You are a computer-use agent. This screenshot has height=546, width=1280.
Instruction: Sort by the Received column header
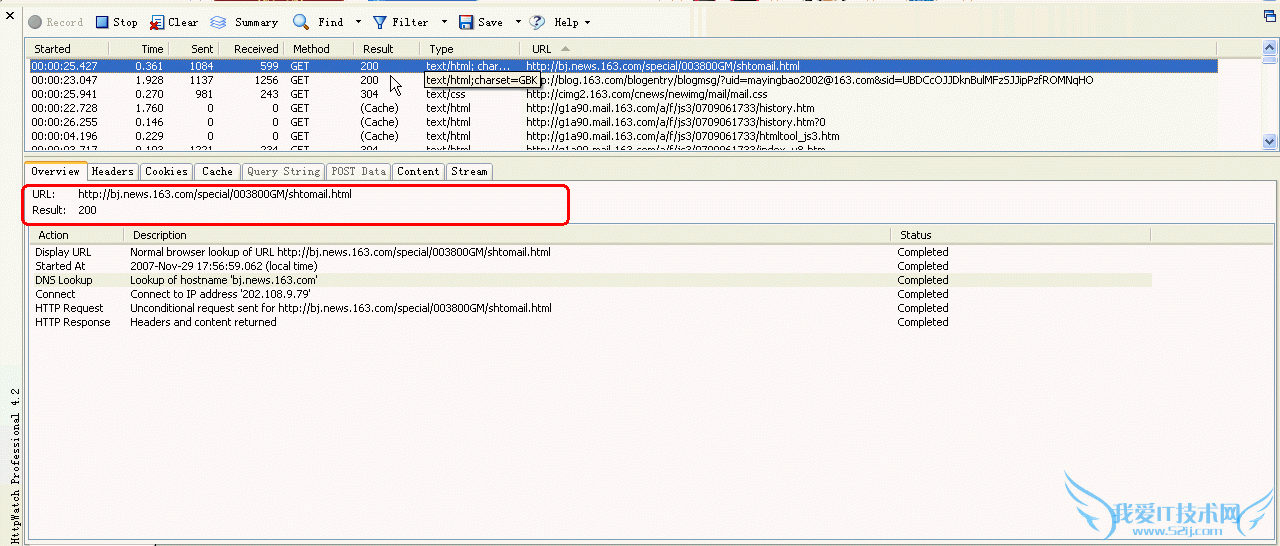(256, 49)
